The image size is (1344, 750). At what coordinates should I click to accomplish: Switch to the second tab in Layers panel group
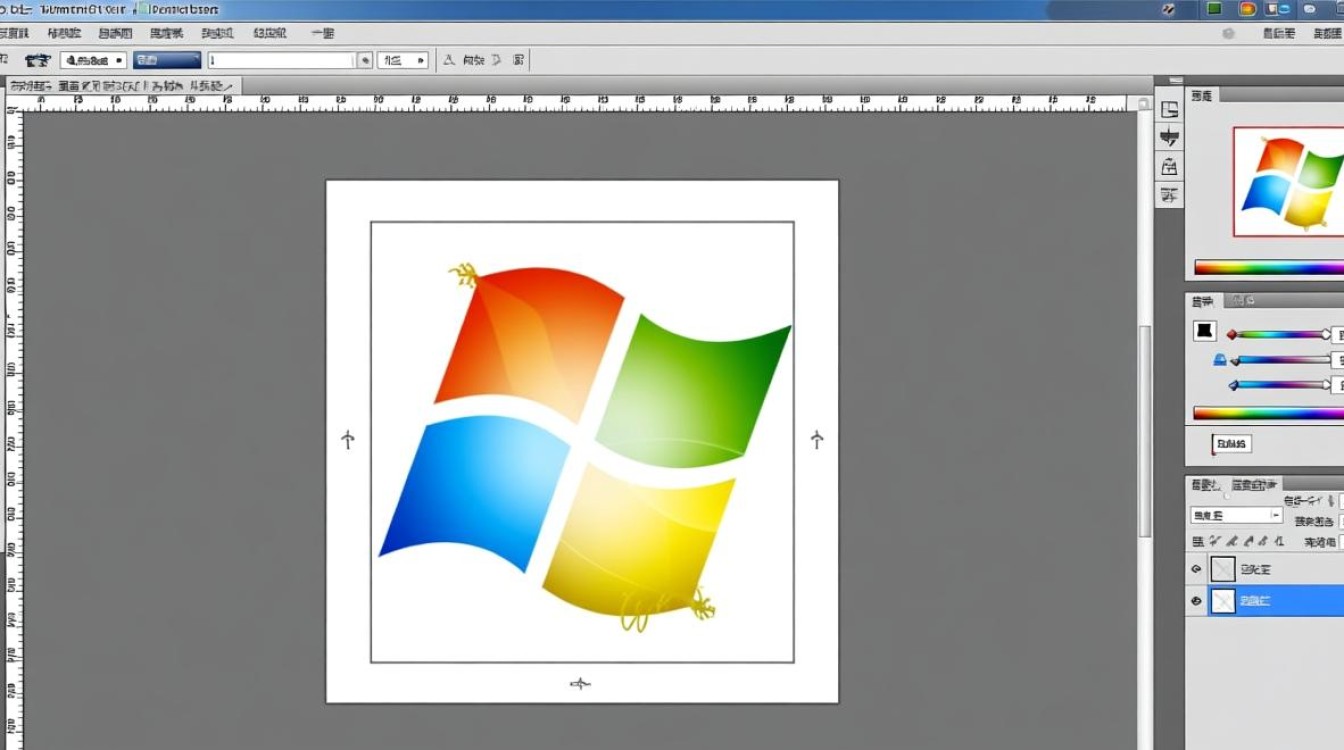pyautogui.click(x=1254, y=485)
